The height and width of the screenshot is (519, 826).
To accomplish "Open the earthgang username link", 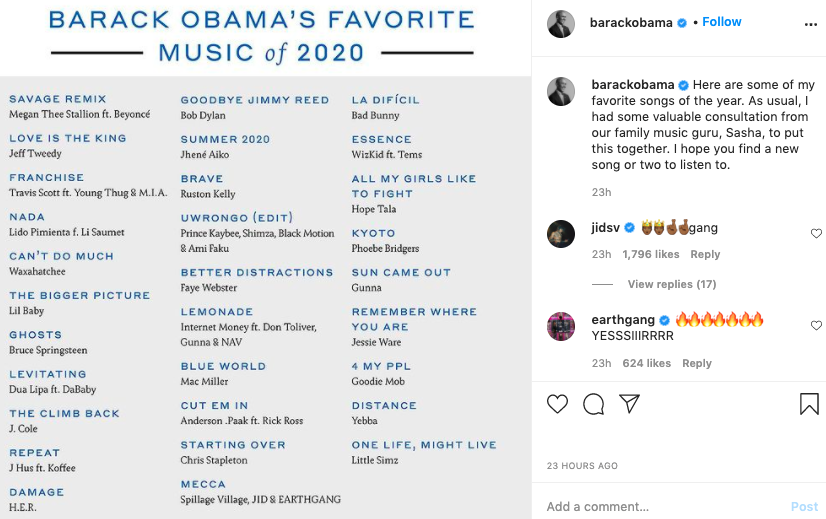I will point(623,320).
